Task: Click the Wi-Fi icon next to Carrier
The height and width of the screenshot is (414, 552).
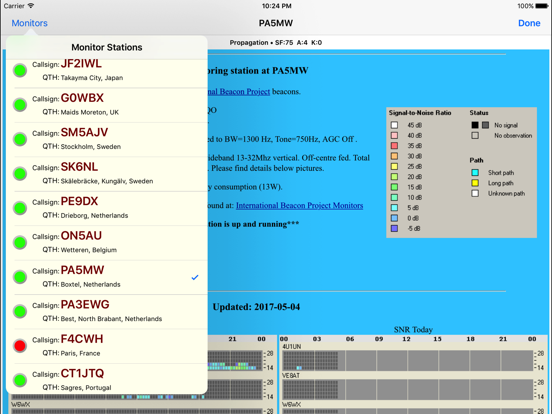Action: 31,6
